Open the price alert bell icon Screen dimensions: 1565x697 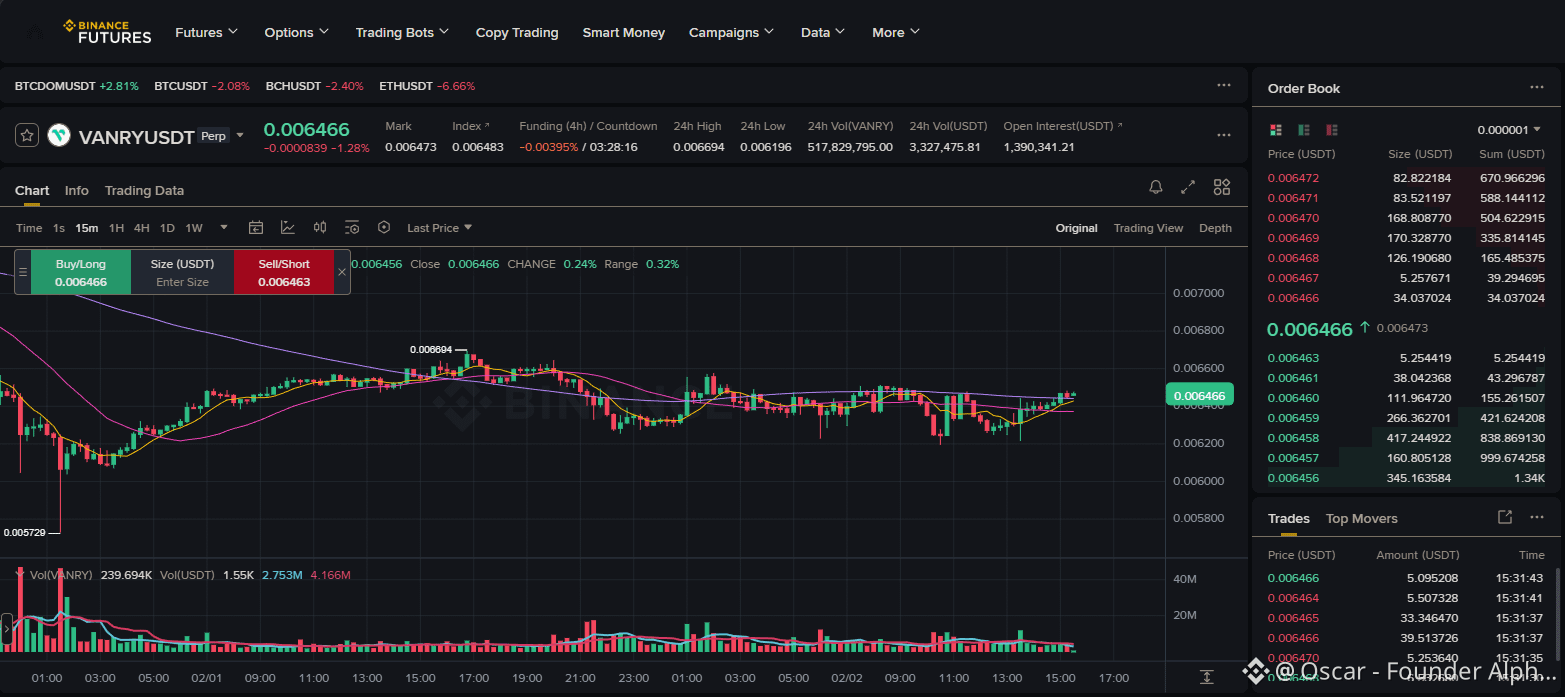[x=1156, y=187]
